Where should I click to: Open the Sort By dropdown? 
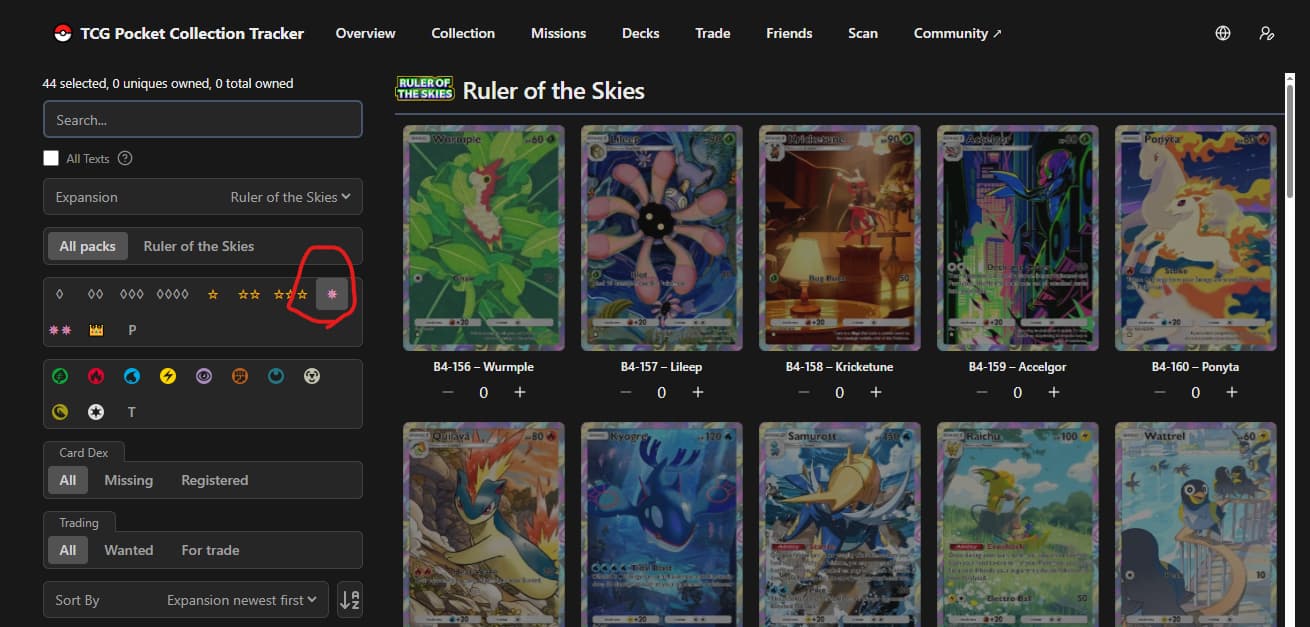(x=186, y=600)
